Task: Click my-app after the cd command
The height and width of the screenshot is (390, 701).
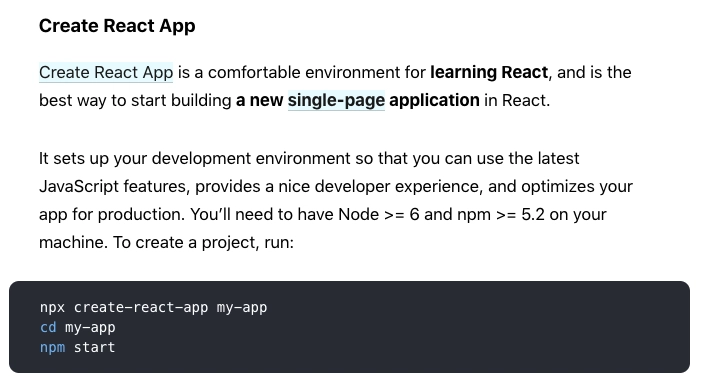Action: tap(90, 328)
